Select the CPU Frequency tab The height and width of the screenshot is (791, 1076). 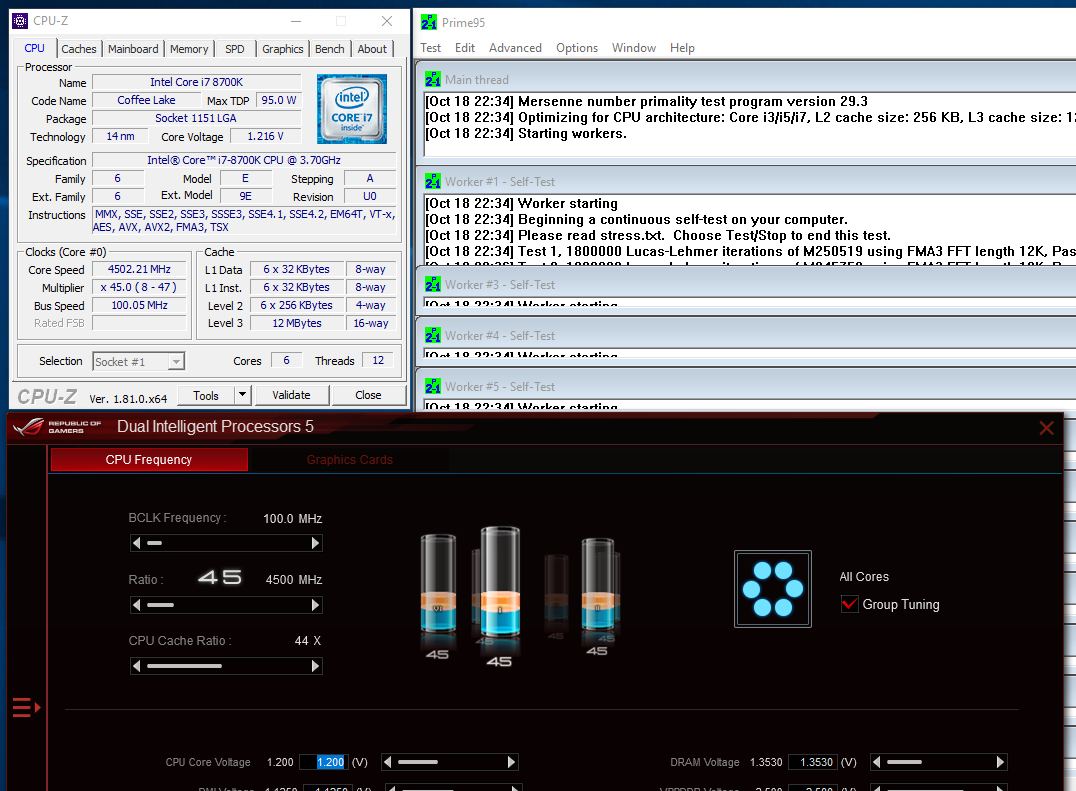coord(149,460)
